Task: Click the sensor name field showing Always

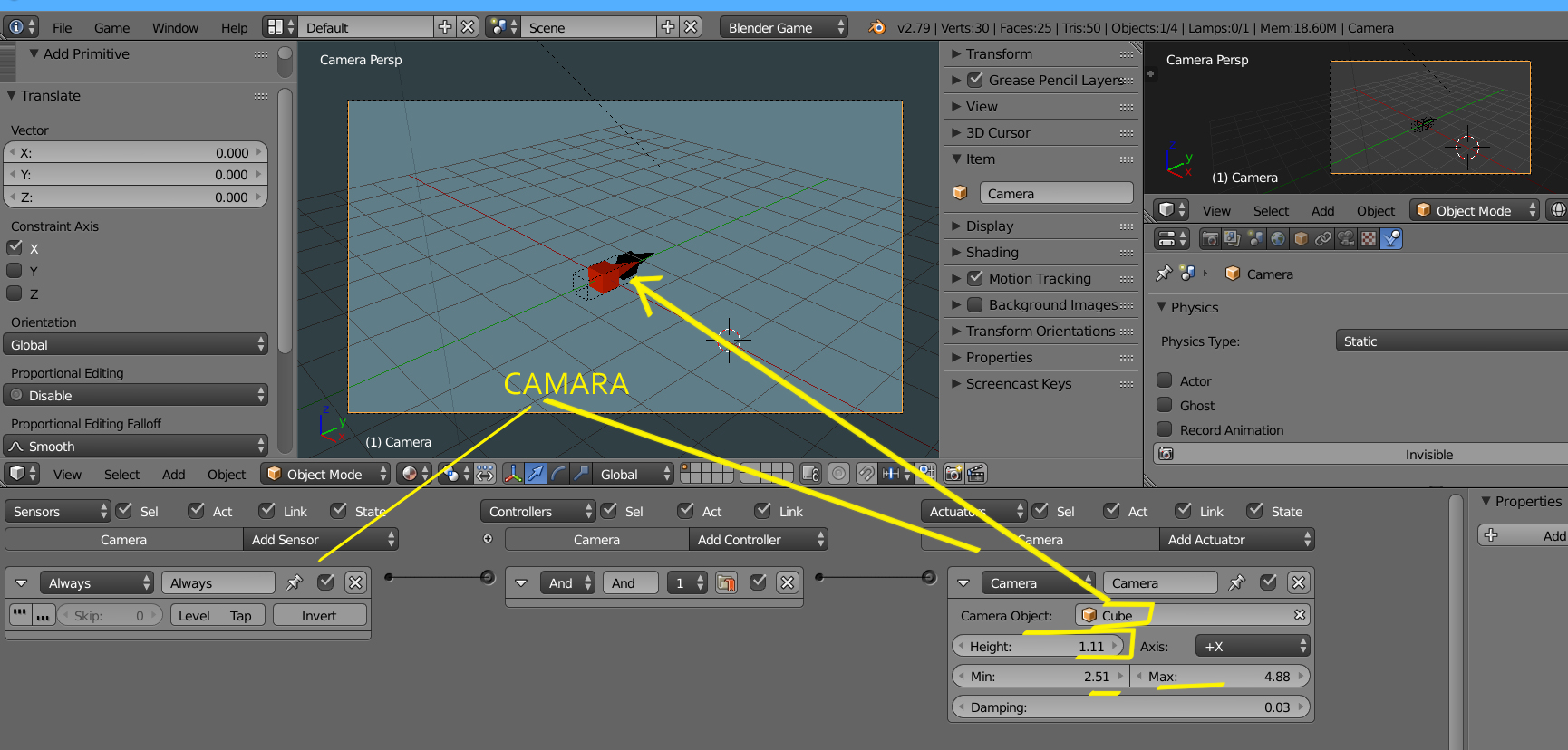Action: [218, 582]
